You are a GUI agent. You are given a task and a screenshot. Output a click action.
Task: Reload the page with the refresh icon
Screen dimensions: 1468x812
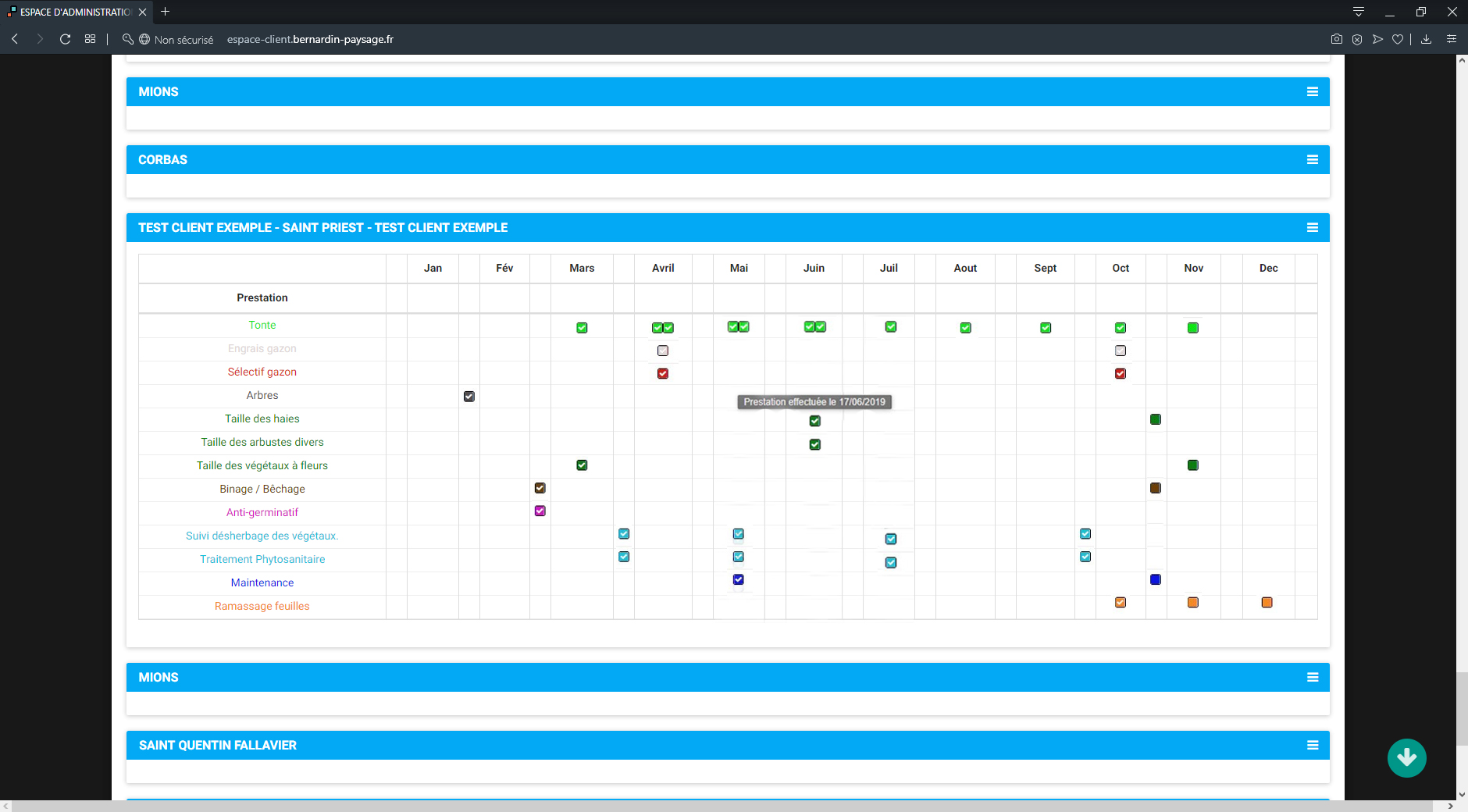66,39
